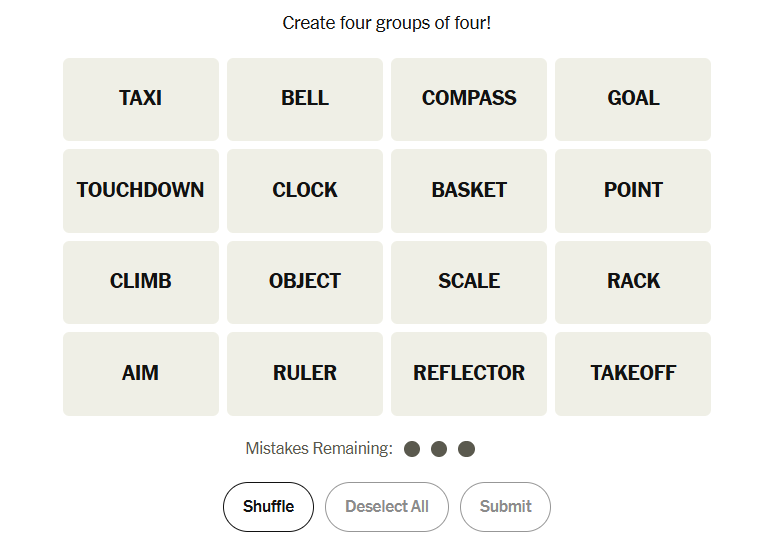
Task: Pick the COMPASS tile
Action: click(x=468, y=99)
